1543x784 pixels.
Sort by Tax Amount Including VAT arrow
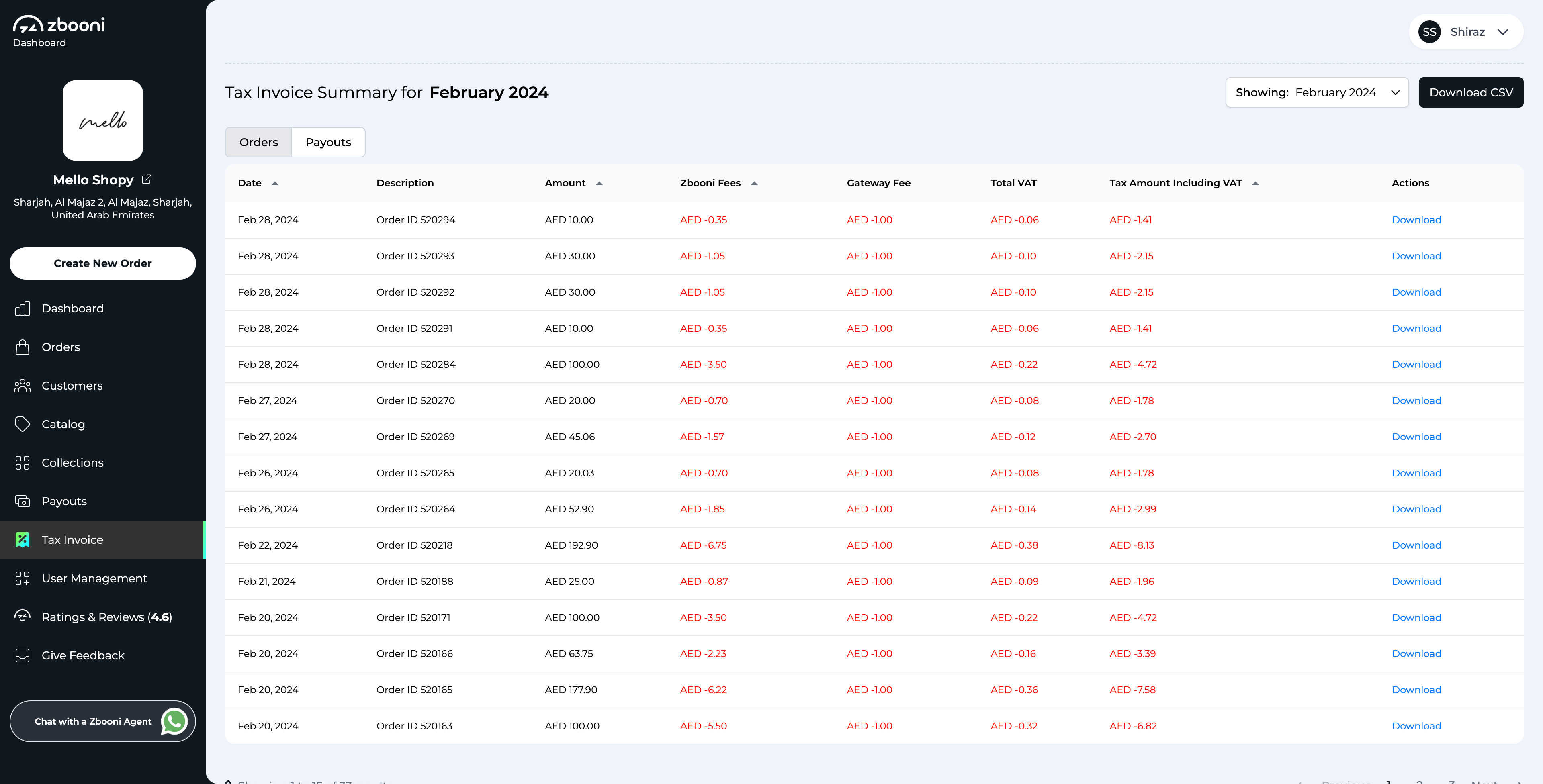1255,183
